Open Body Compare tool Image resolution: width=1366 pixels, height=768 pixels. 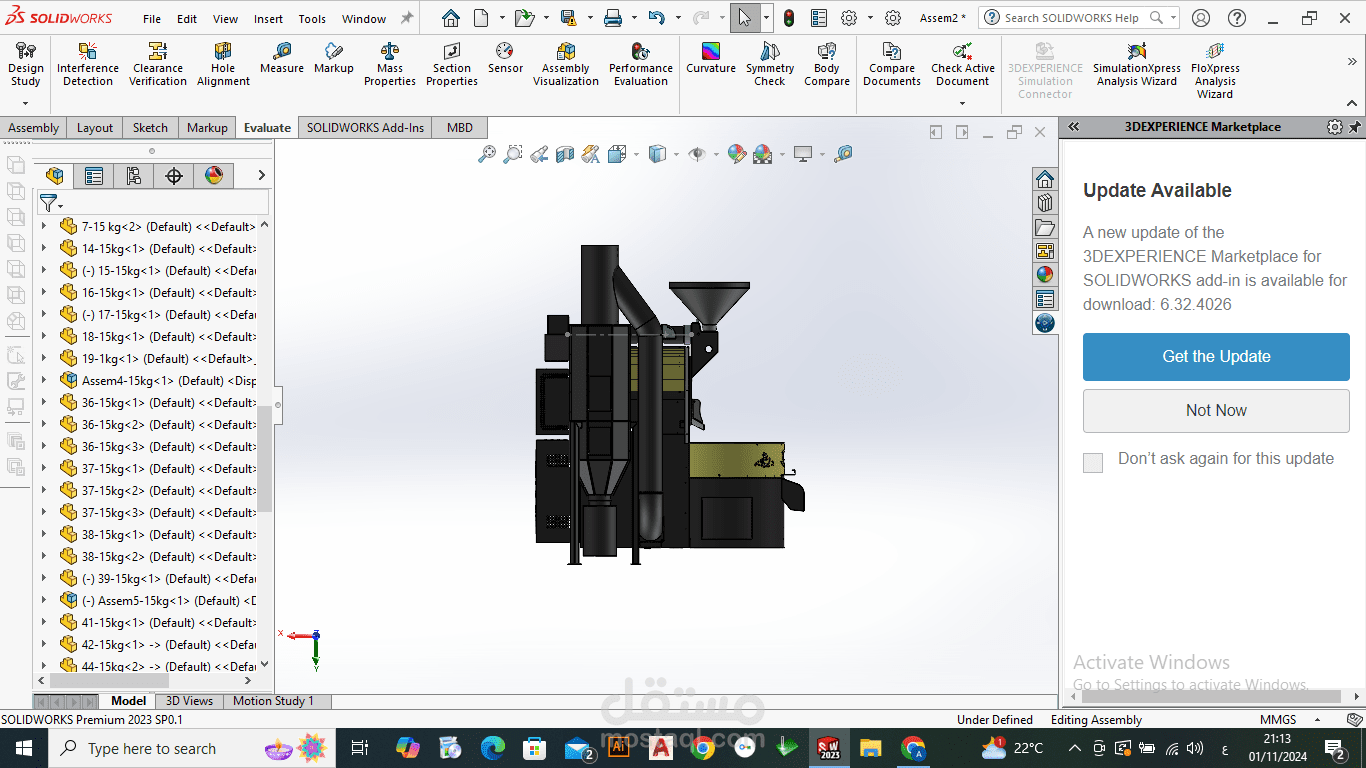tap(827, 65)
